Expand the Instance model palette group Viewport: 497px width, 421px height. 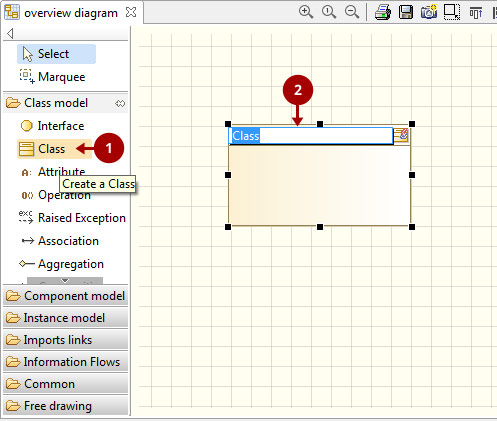click(65, 318)
